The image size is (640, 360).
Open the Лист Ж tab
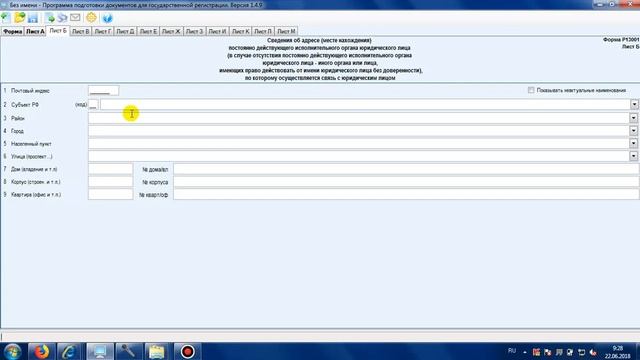[x=171, y=31]
